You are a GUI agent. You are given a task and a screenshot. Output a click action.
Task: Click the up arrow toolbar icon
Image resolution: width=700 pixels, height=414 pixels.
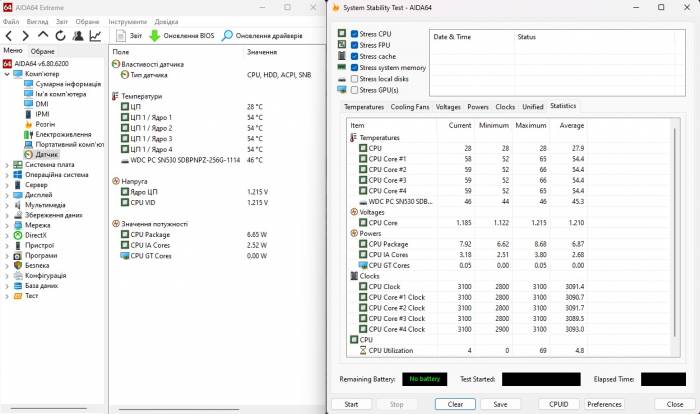pyautogui.click(x=43, y=35)
